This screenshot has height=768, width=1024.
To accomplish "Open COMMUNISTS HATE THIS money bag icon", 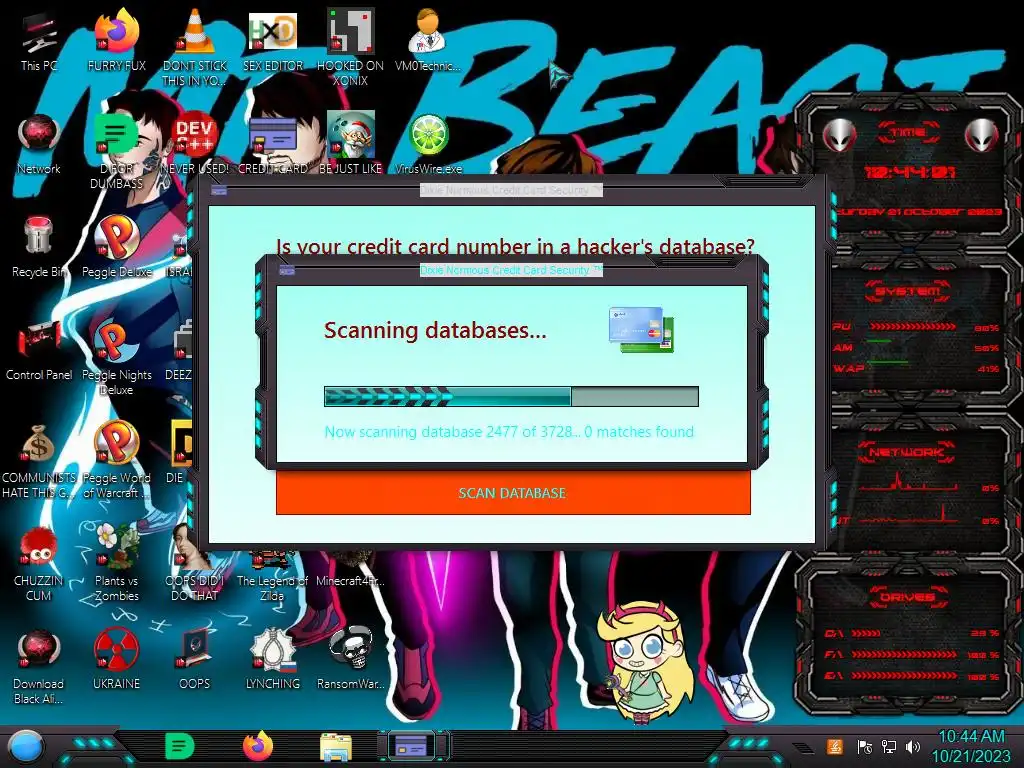I will point(39,460).
